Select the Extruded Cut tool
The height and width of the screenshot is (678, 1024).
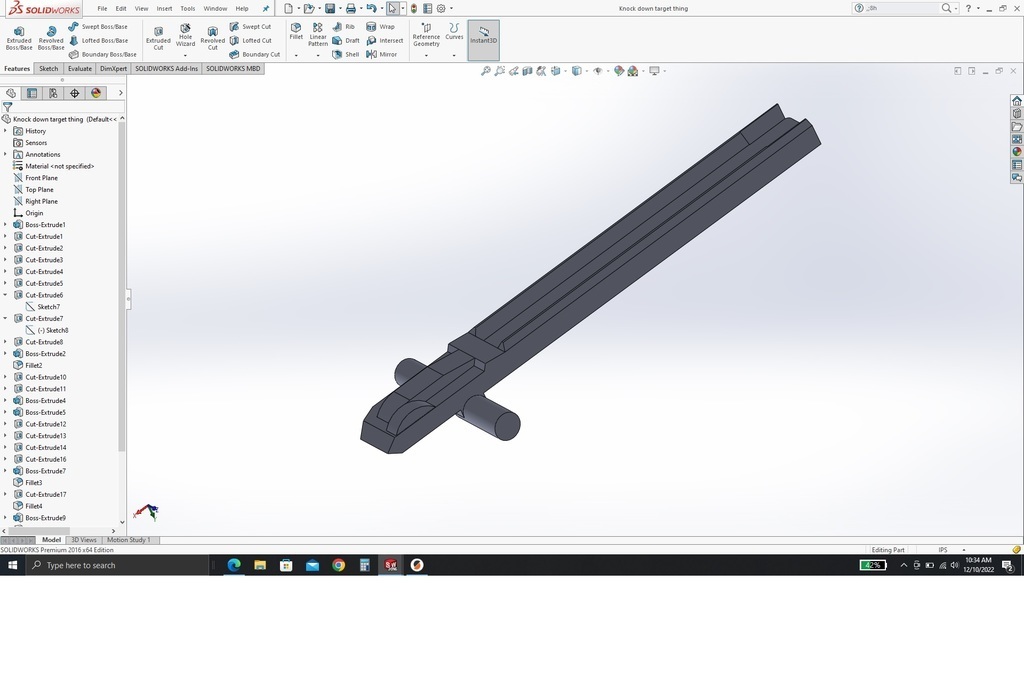point(158,39)
